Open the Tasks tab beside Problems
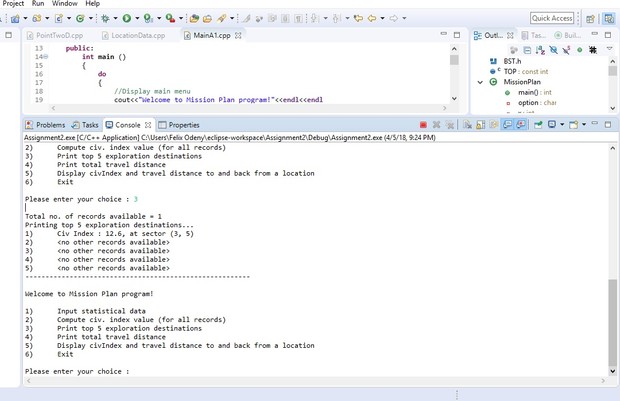 tap(85, 125)
